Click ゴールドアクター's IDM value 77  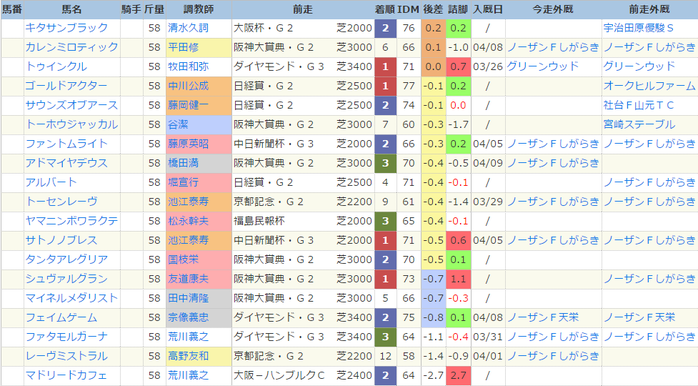408,86
